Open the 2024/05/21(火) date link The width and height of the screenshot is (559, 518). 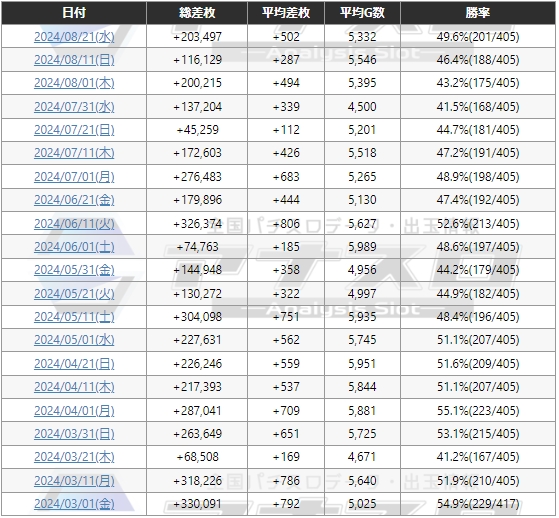(74, 294)
